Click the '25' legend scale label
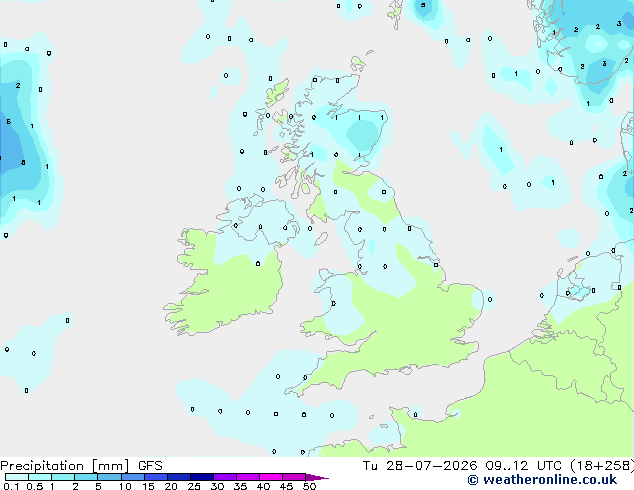 point(194,486)
